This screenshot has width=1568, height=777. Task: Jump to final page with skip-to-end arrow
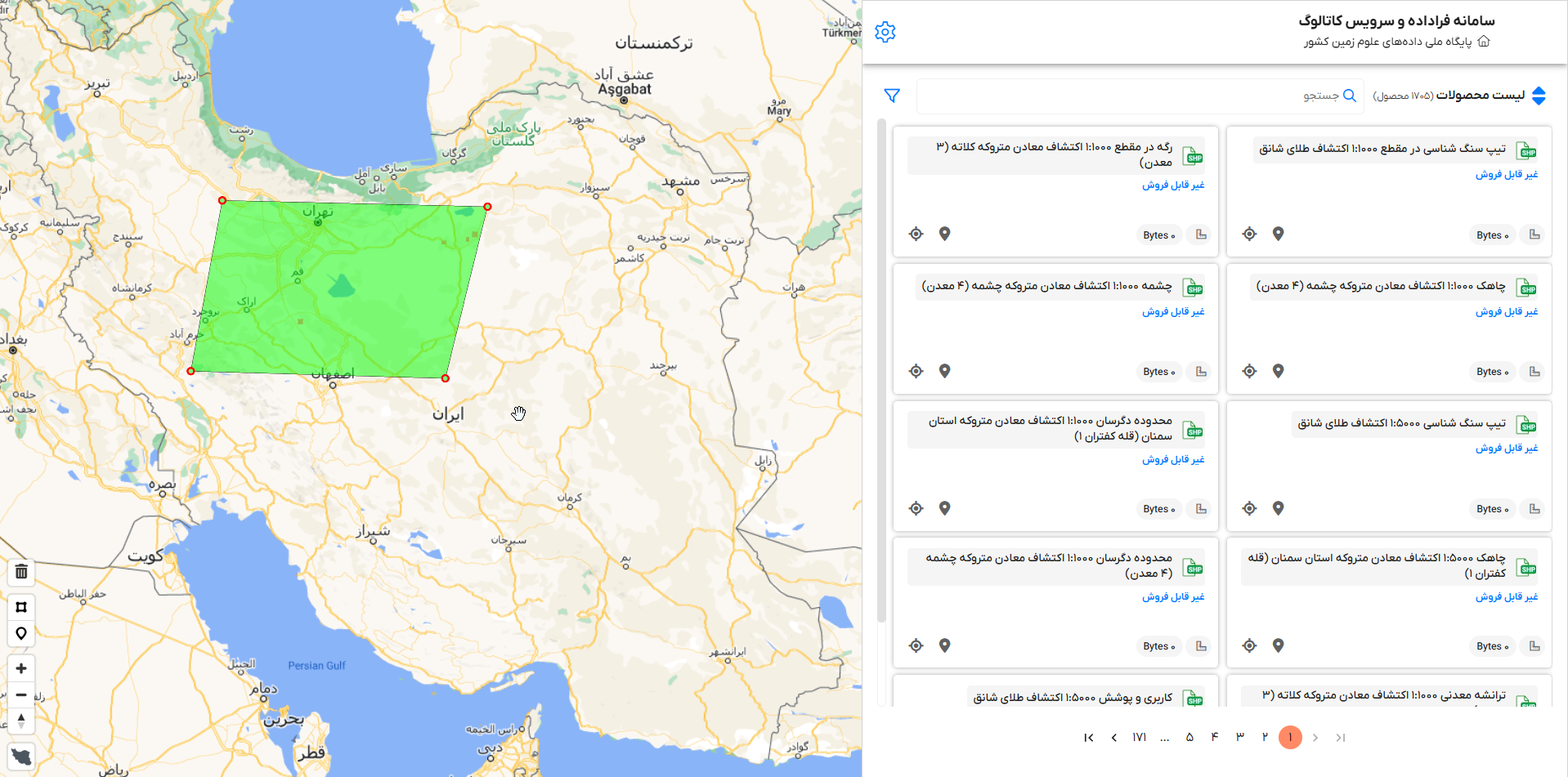point(1088,737)
